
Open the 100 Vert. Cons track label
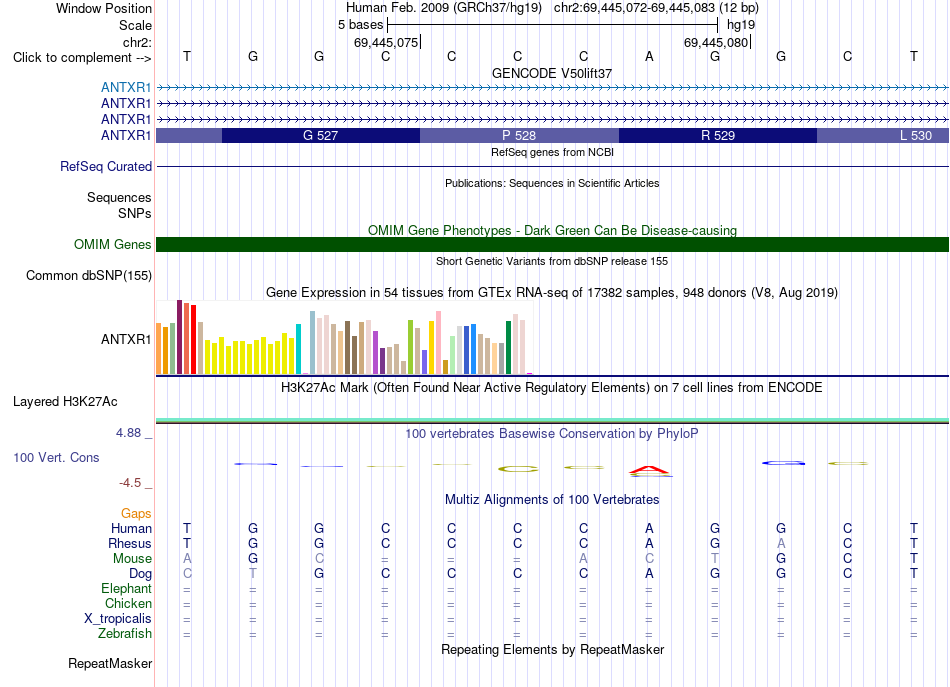[x=56, y=457]
